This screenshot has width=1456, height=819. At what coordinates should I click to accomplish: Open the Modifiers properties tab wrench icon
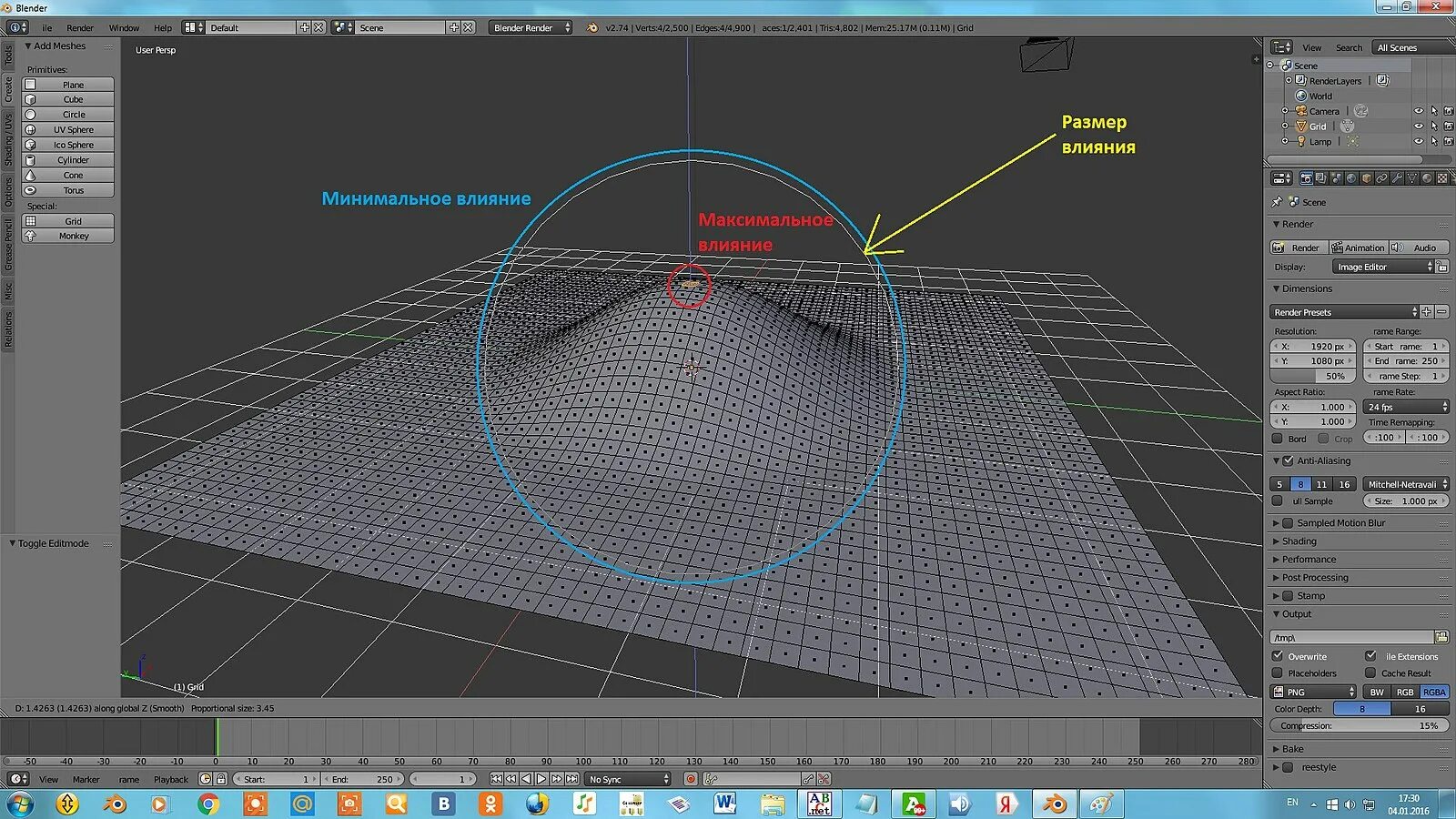[x=1397, y=178]
